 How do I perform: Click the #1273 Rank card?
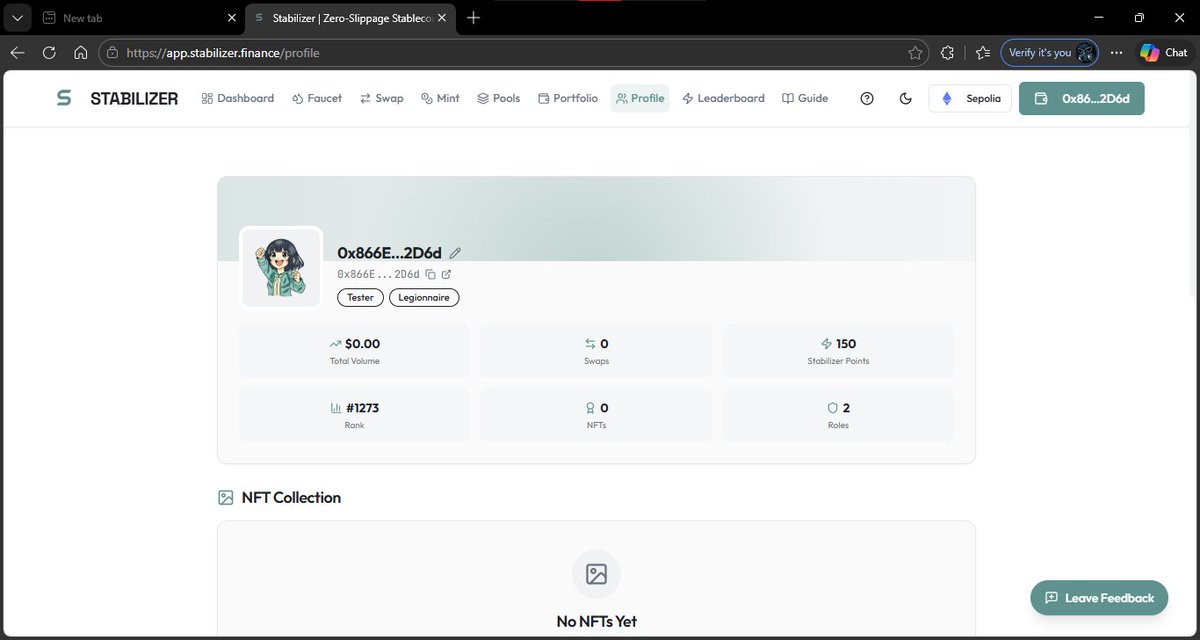pyautogui.click(x=354, y=415)
